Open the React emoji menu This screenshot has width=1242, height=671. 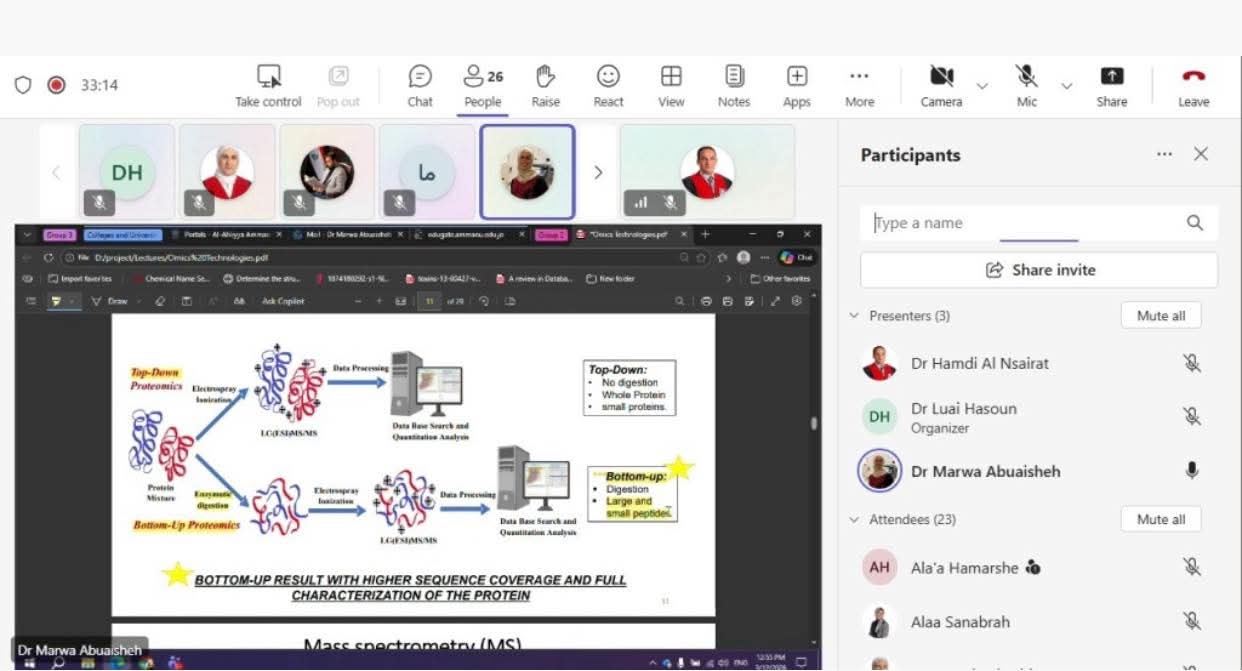pos(608,78)
